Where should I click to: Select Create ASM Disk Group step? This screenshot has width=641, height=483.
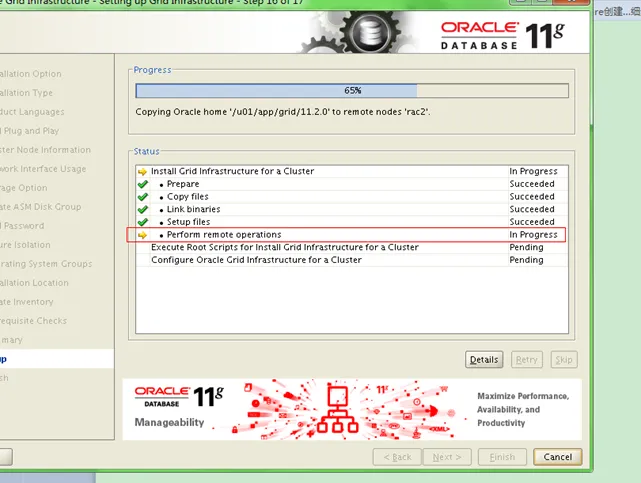(40, 207)
